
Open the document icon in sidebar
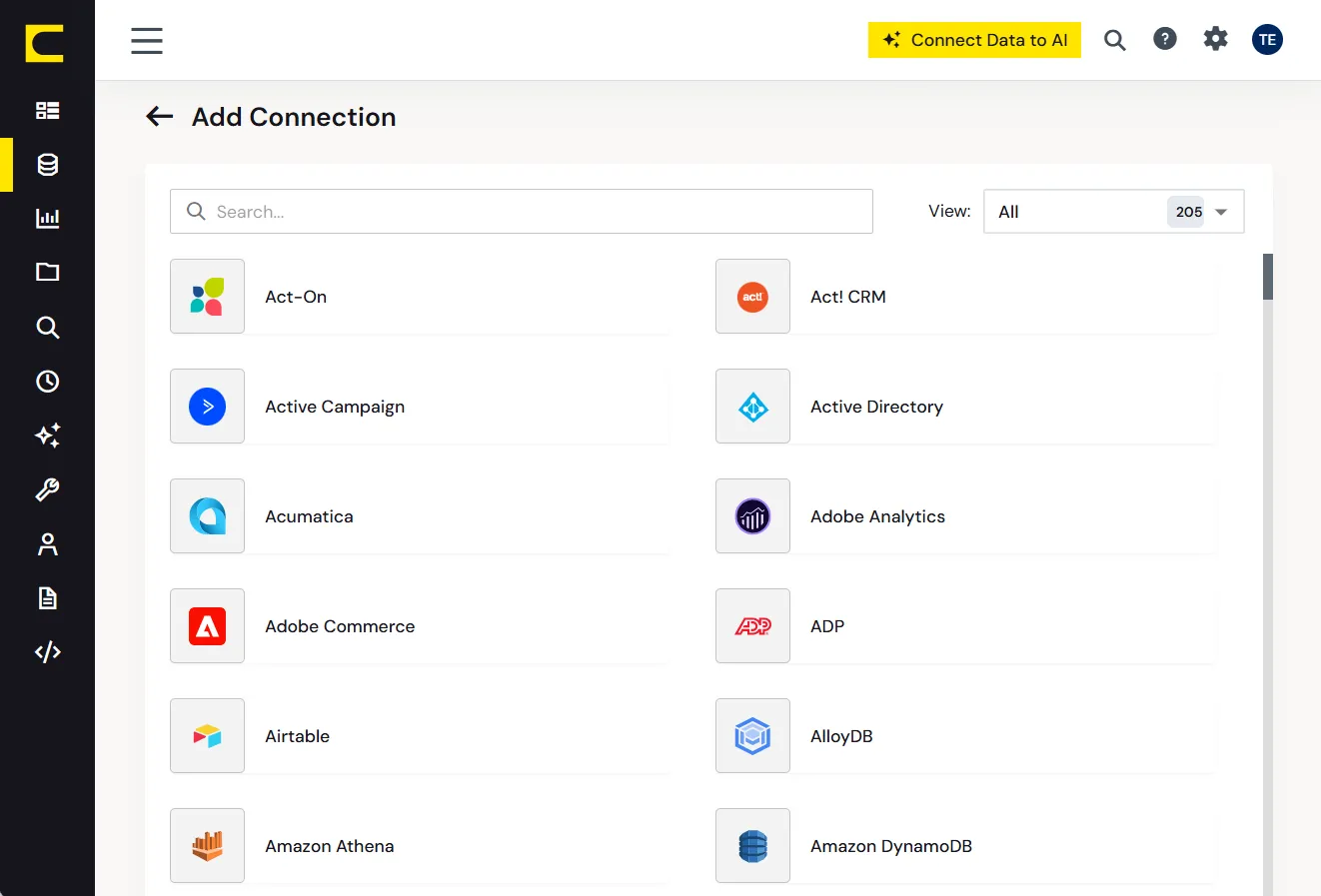[x=47, y=597]
